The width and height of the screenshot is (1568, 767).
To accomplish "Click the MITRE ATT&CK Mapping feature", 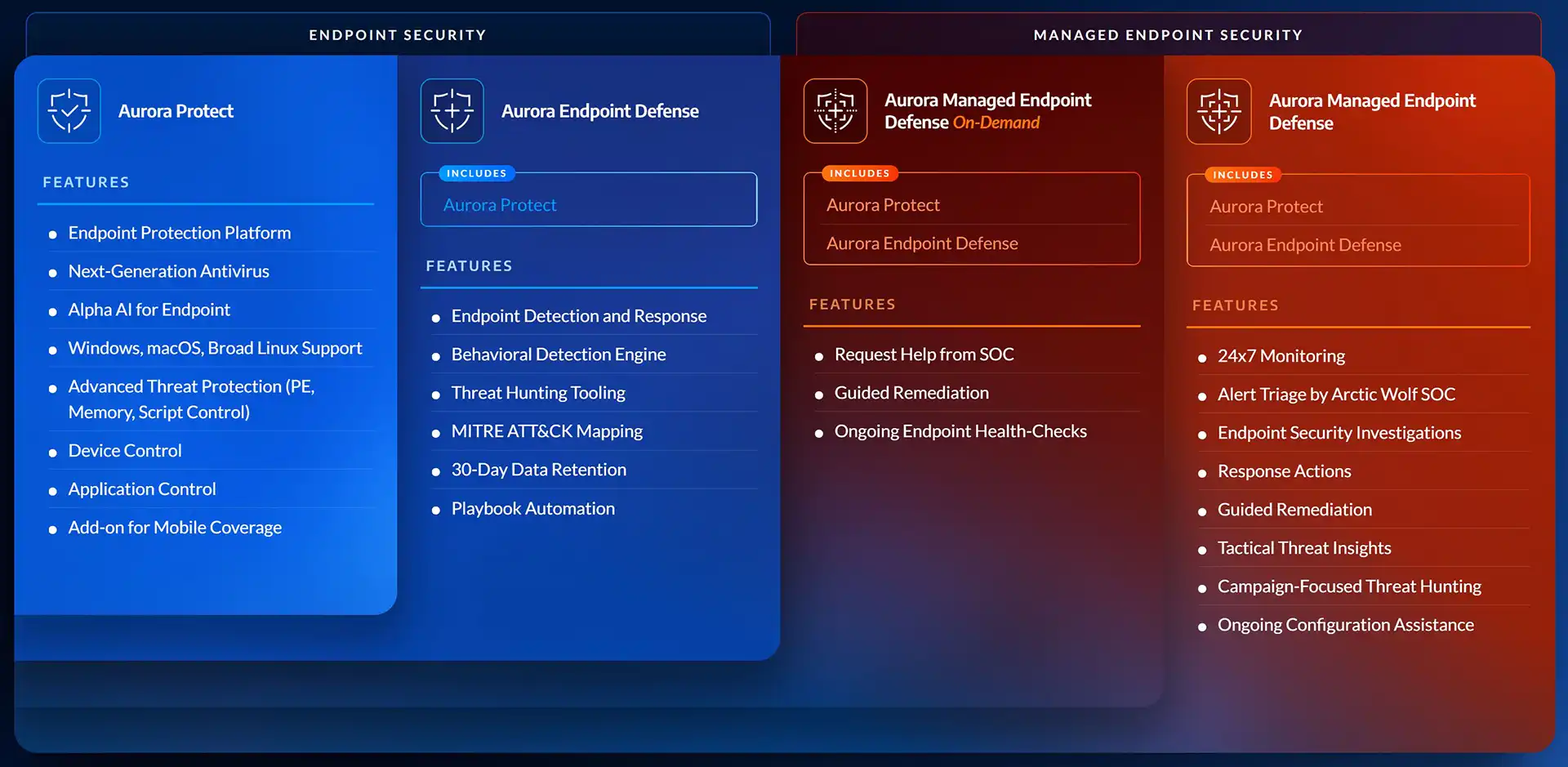I will click(x=546, y=431).
